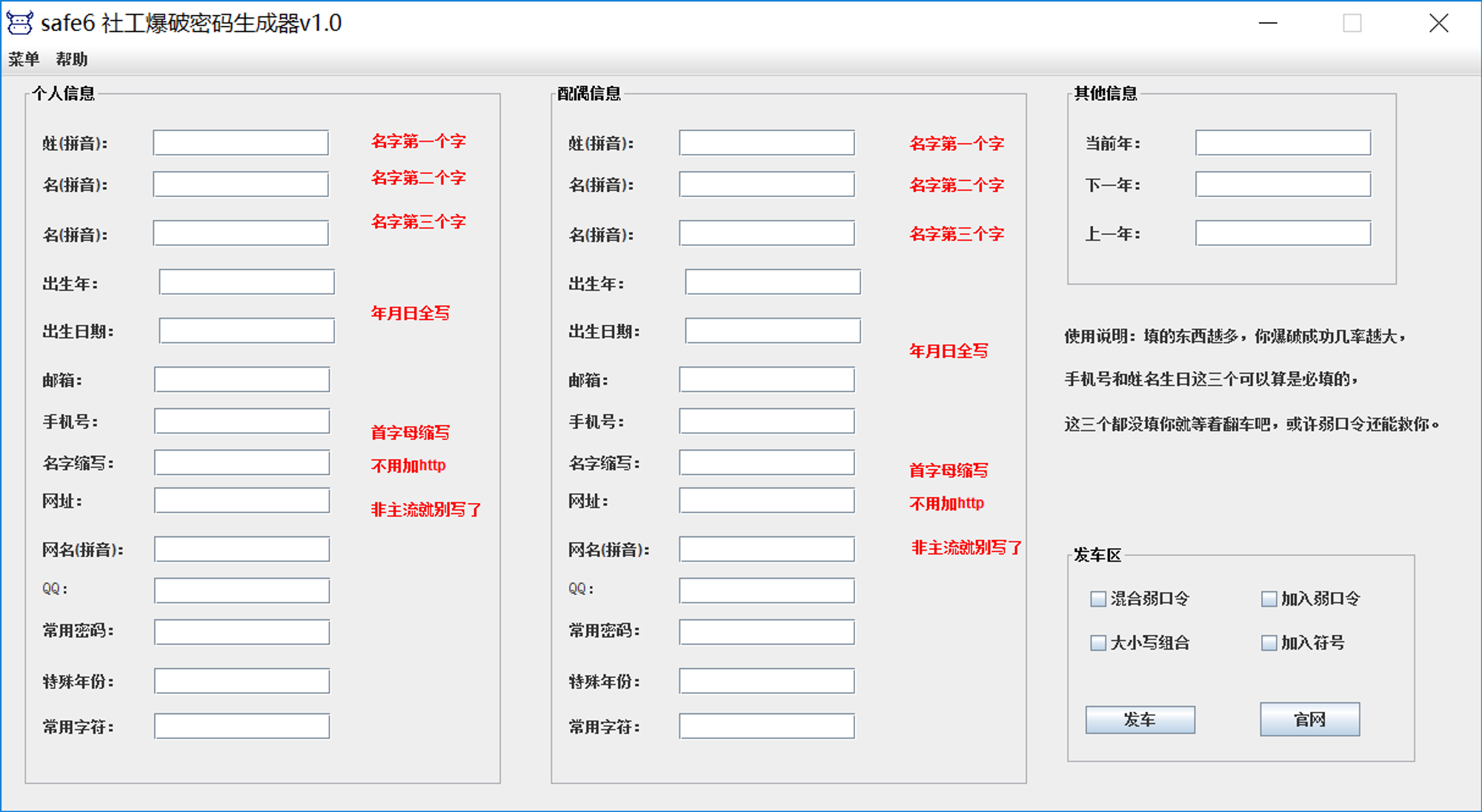Click the spouse 出生日期 input field
The image size is (1482, 812).
pyautogui.click(x=772, y=331)
